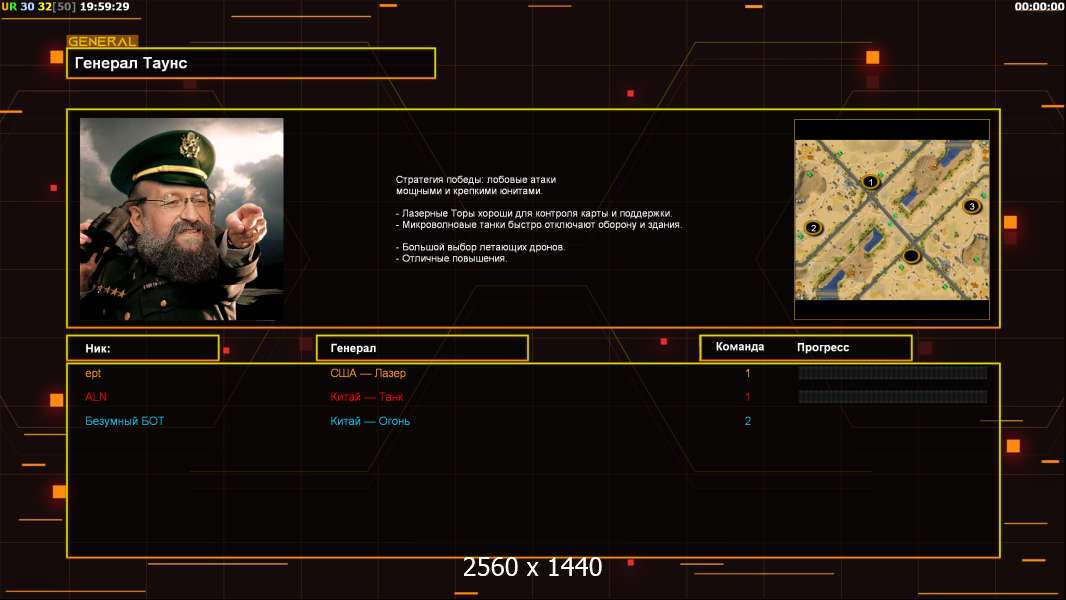
Task: Click the 'Генерал' column header
Action: pos(422,348)
